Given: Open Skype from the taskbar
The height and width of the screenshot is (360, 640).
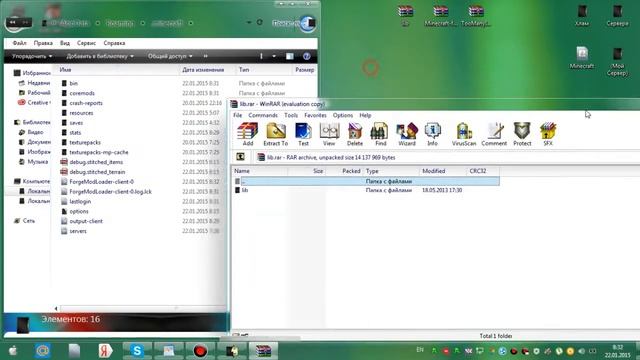Looking at the screenshot, I should coord(137,351).
